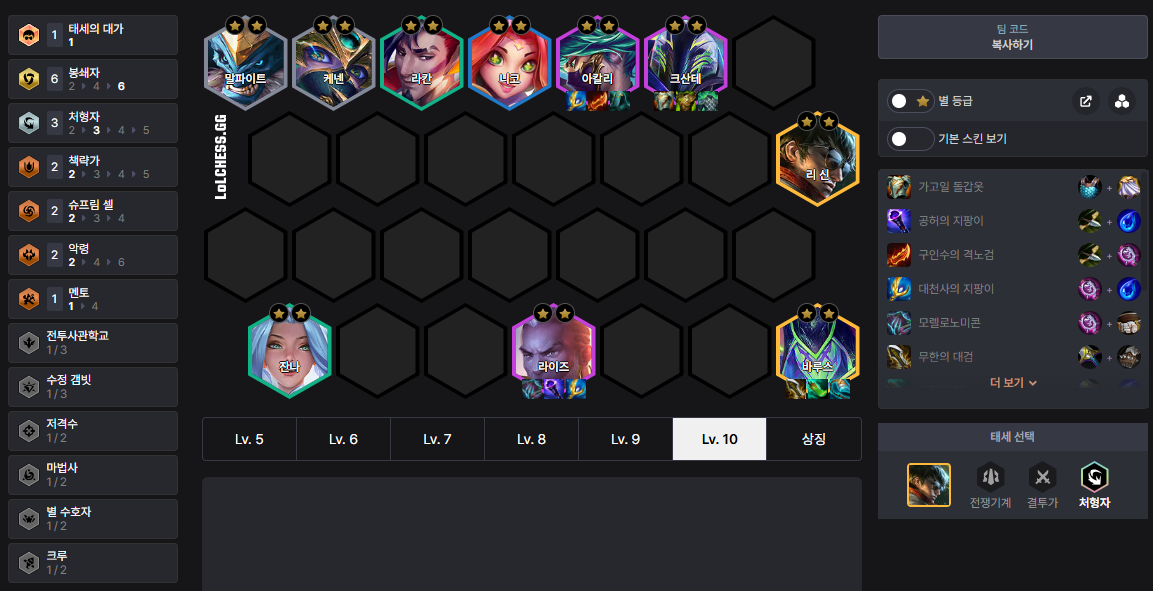Select the 리 신 champion hexagon
Image resolution: width=1153 pixels, height=591 pixels.
818,160
